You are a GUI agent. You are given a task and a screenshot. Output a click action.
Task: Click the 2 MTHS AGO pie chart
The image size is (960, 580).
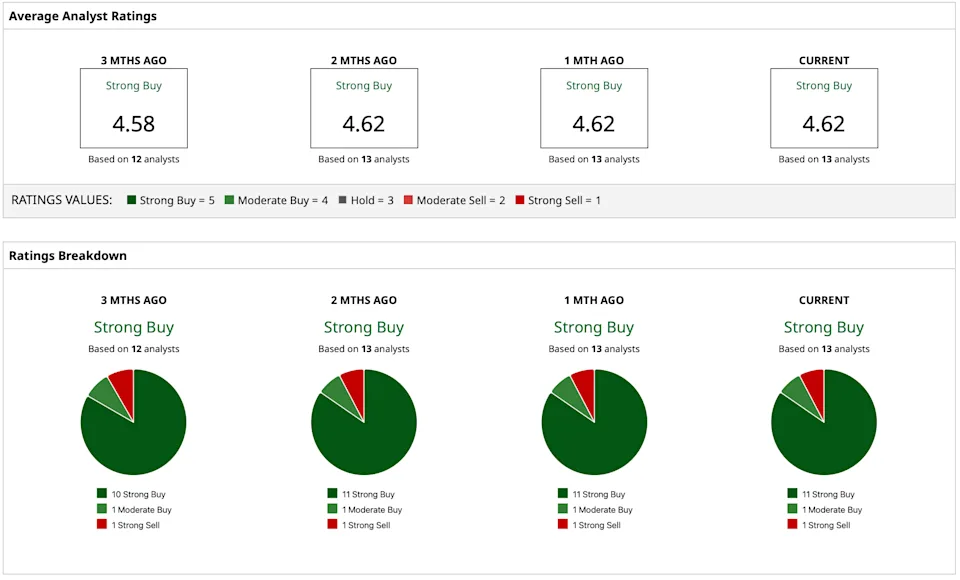pos(364,422)
